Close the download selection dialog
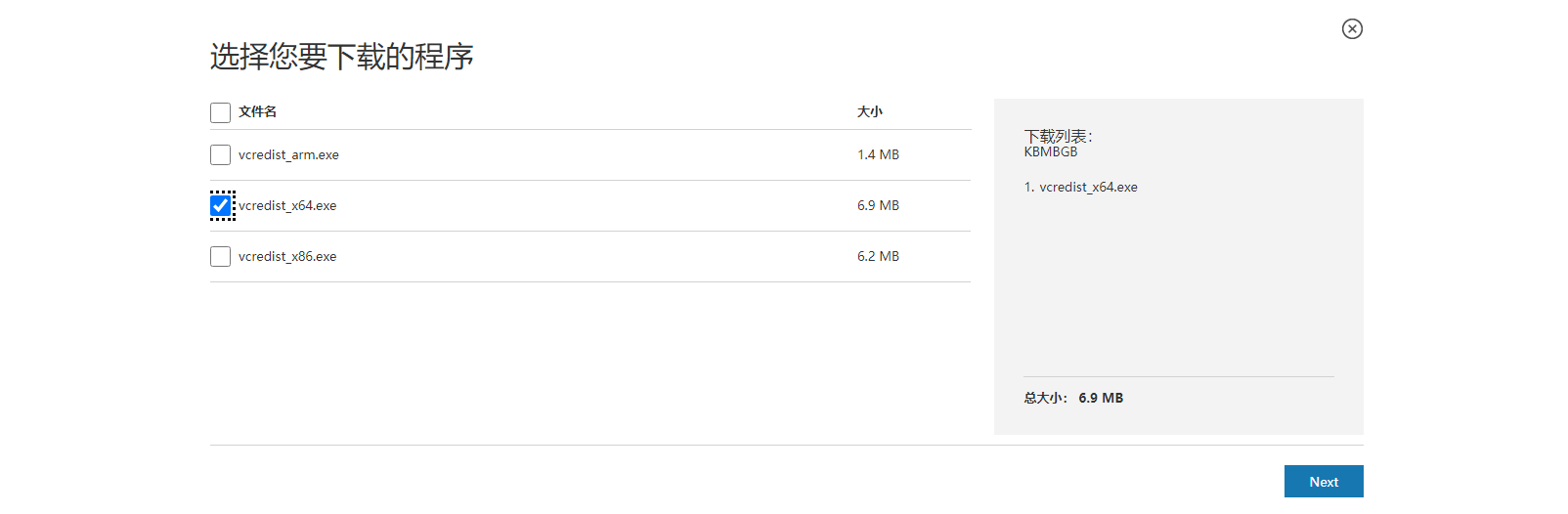Image resolution: width=1568 pixels, height=514 pixels. tap(1352, 29)
